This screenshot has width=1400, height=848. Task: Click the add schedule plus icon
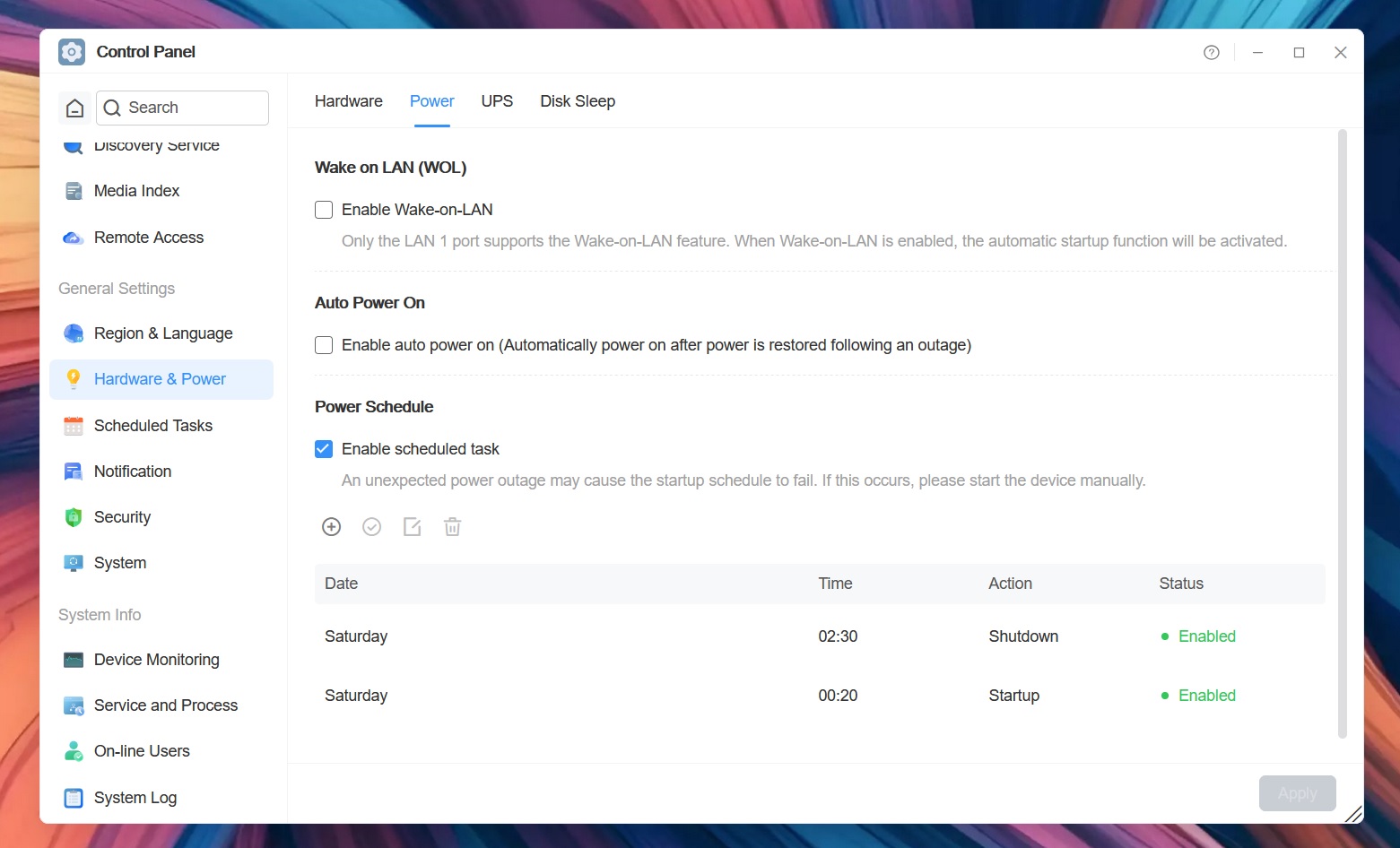tap(331, 527)
